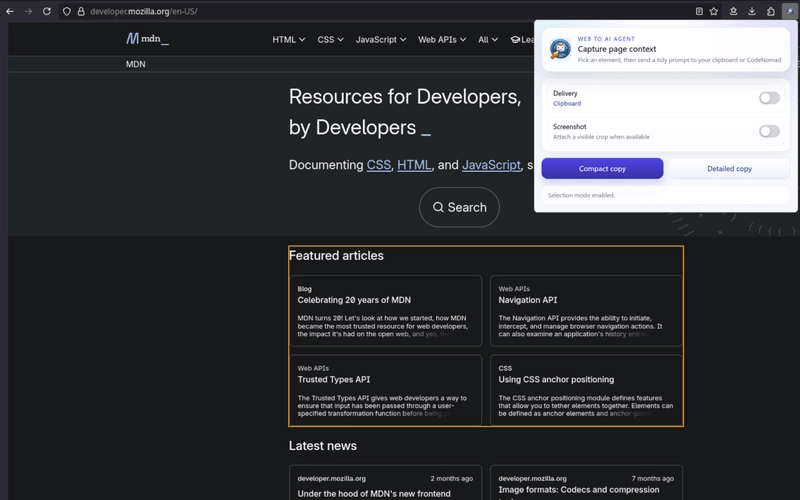Open Using CSS anchor positioning article

(556, 380)
